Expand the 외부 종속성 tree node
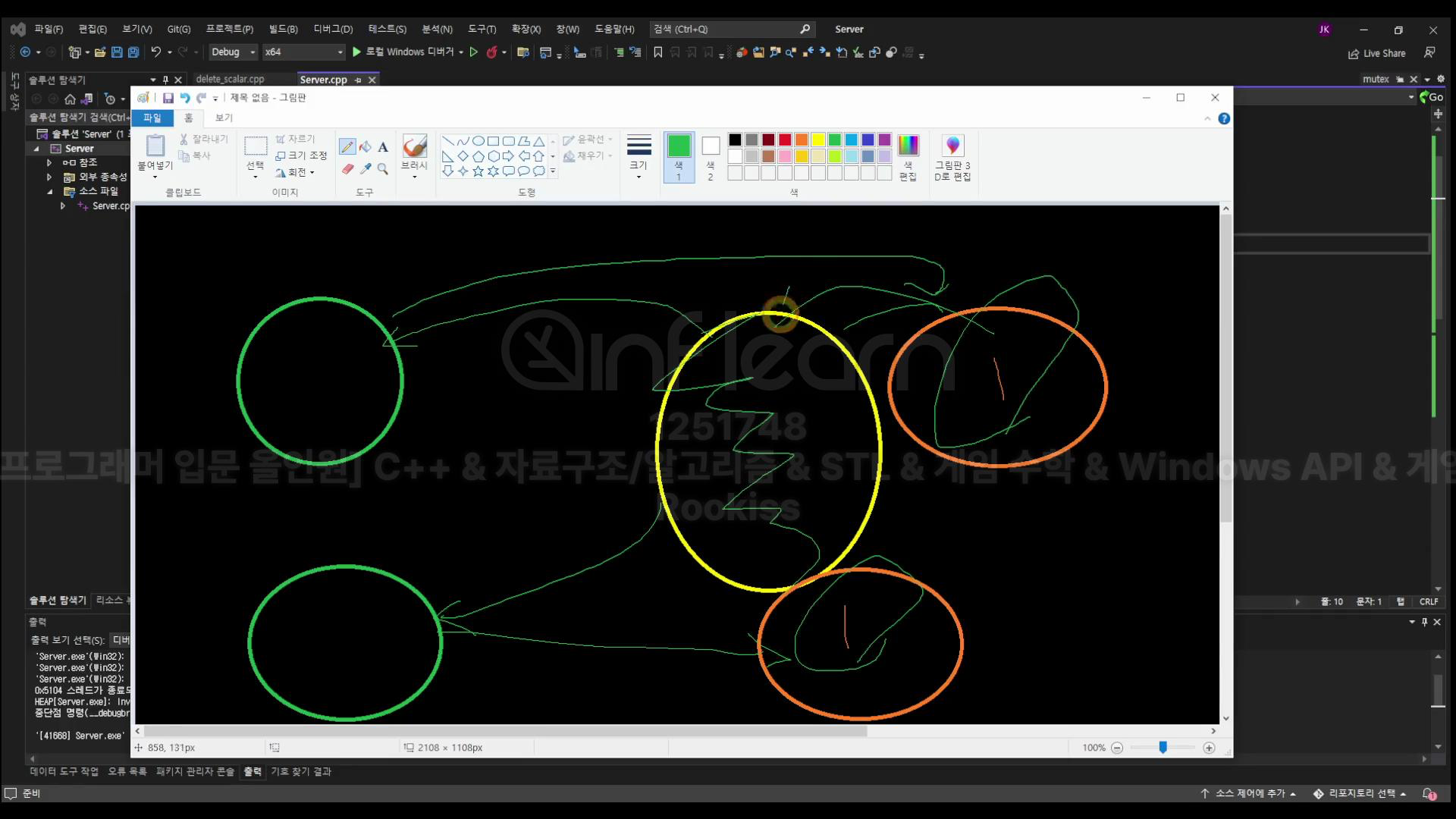Viewport: 1456px width, 819px height. [49, 177]
